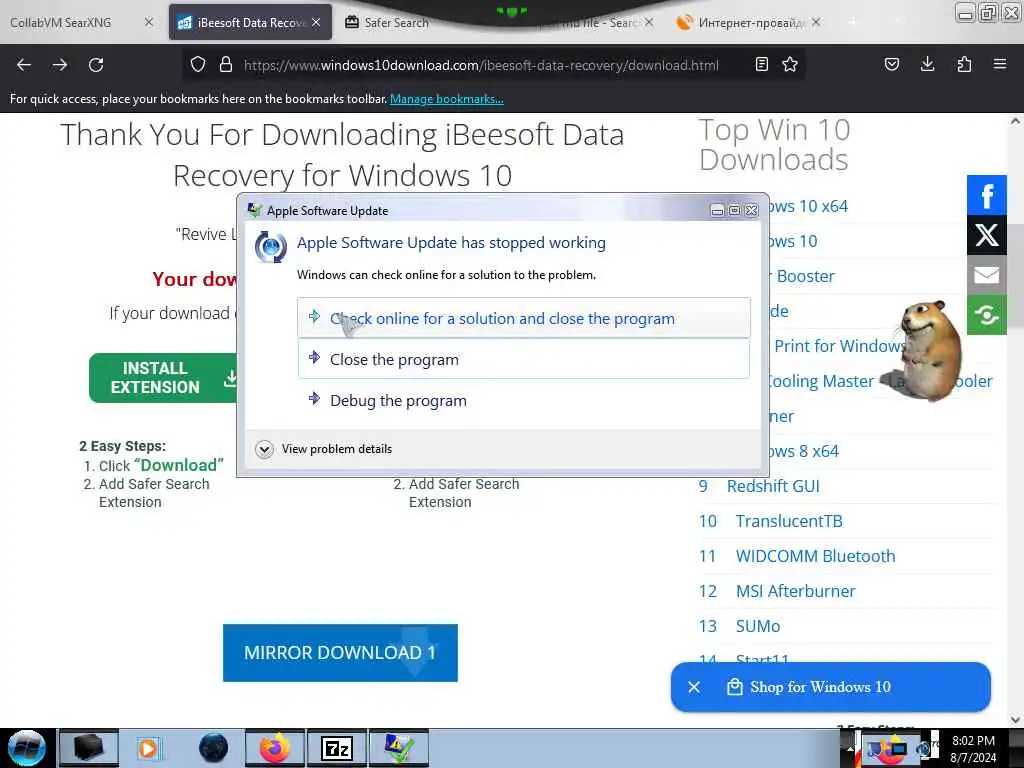Open the extensions puzzle icon
The height and width of the screenshot is (768, 1024).
pyautogui.click(x=964, y=64)
